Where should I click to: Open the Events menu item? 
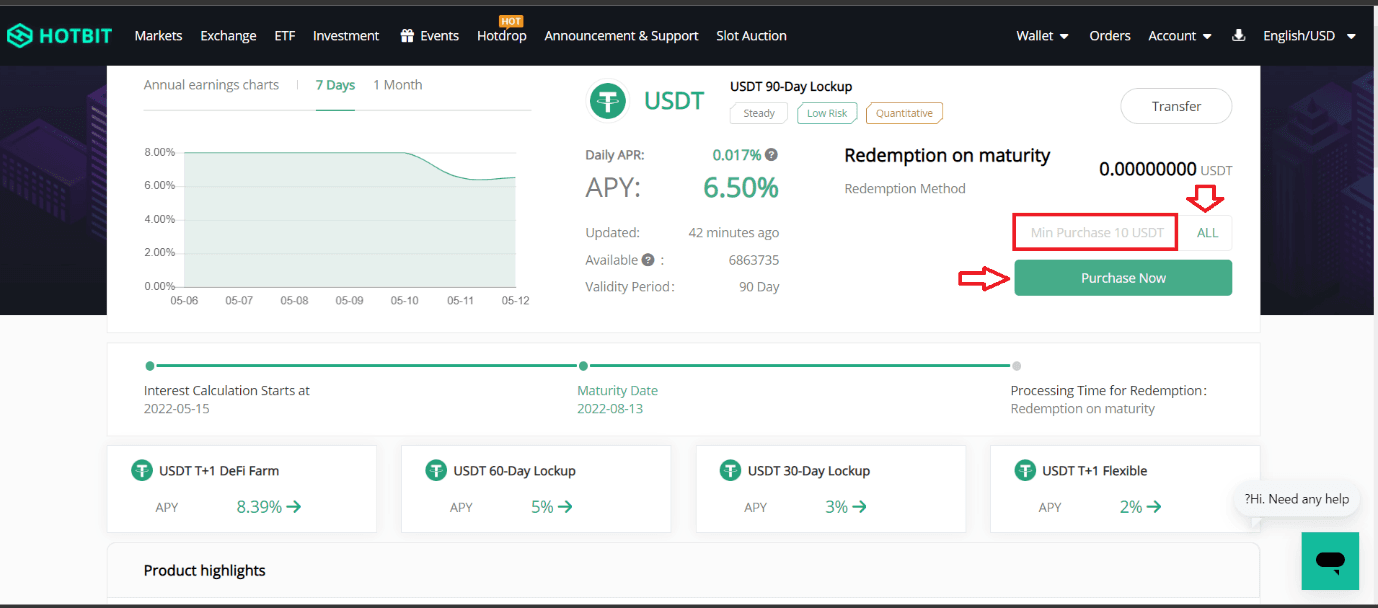click(440, 36)
